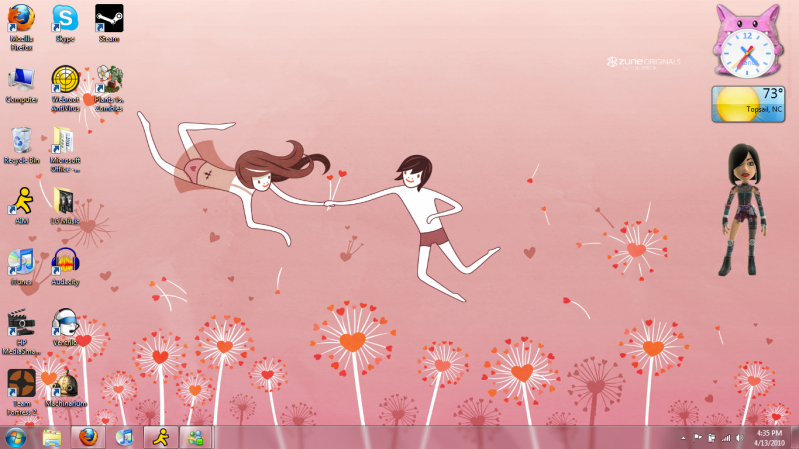Click the network signal tray icon
The image size is (799, 449).
coord(725,438)
